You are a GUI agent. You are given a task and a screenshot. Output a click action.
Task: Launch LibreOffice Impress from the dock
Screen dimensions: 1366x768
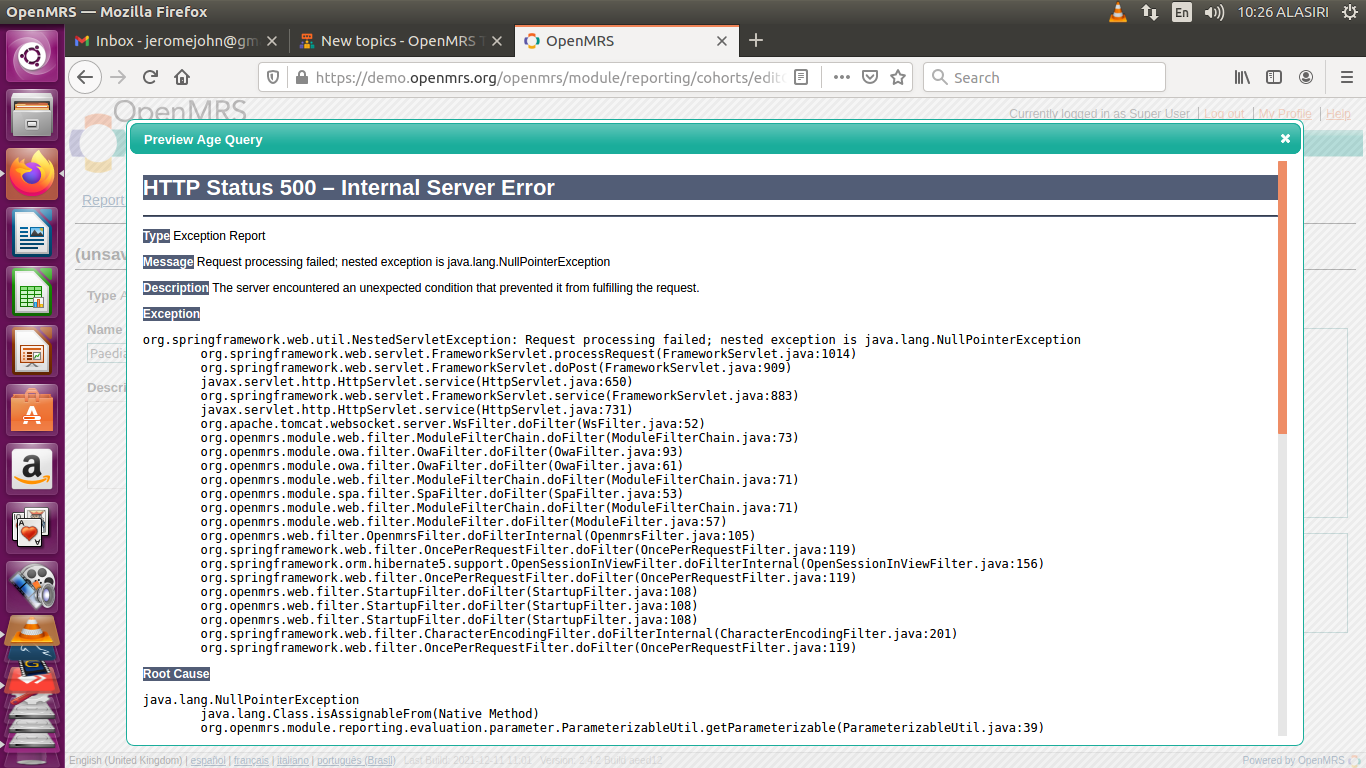[32, 351]
